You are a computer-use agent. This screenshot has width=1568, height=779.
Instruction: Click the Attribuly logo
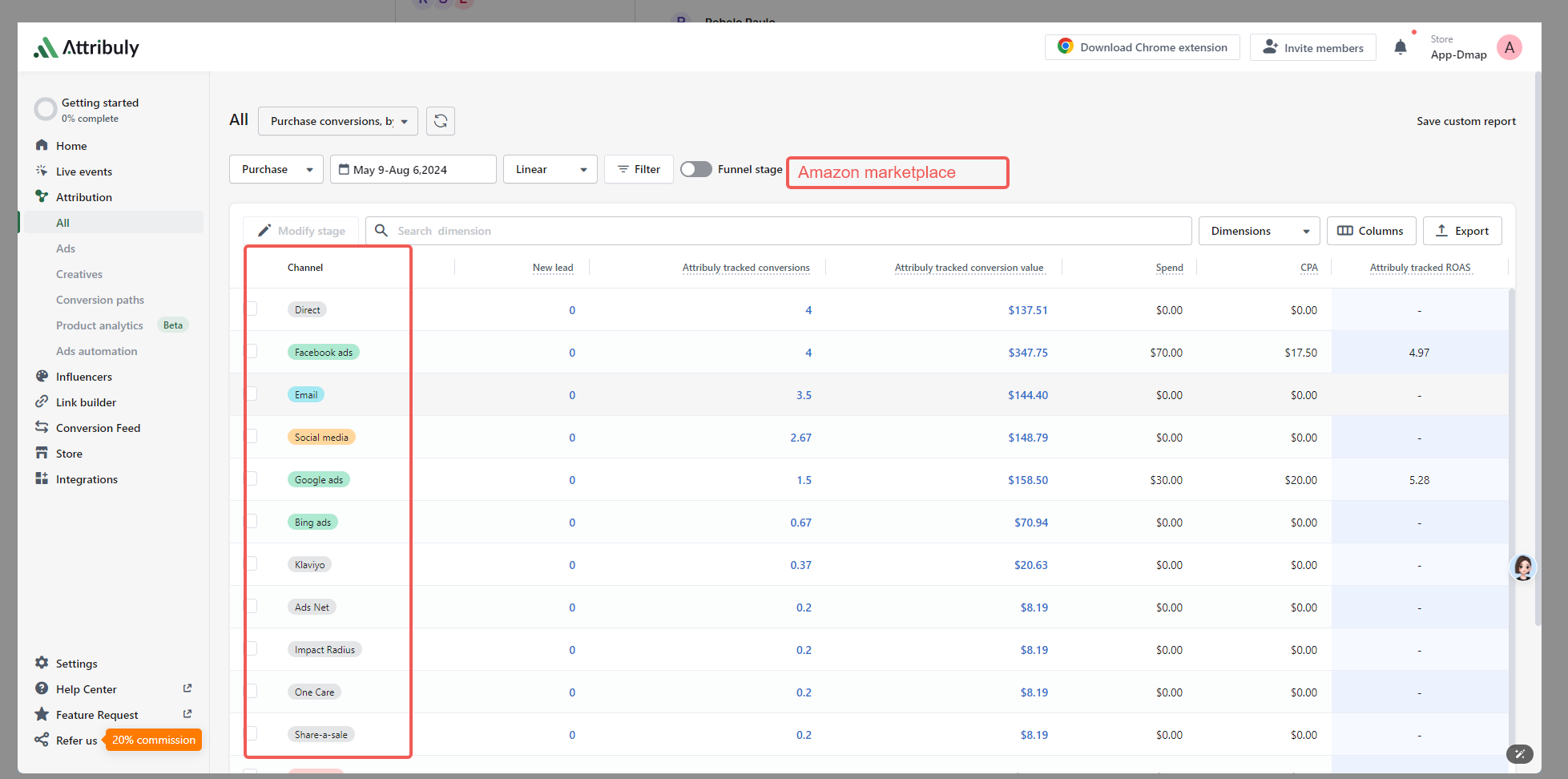(87, 47)
